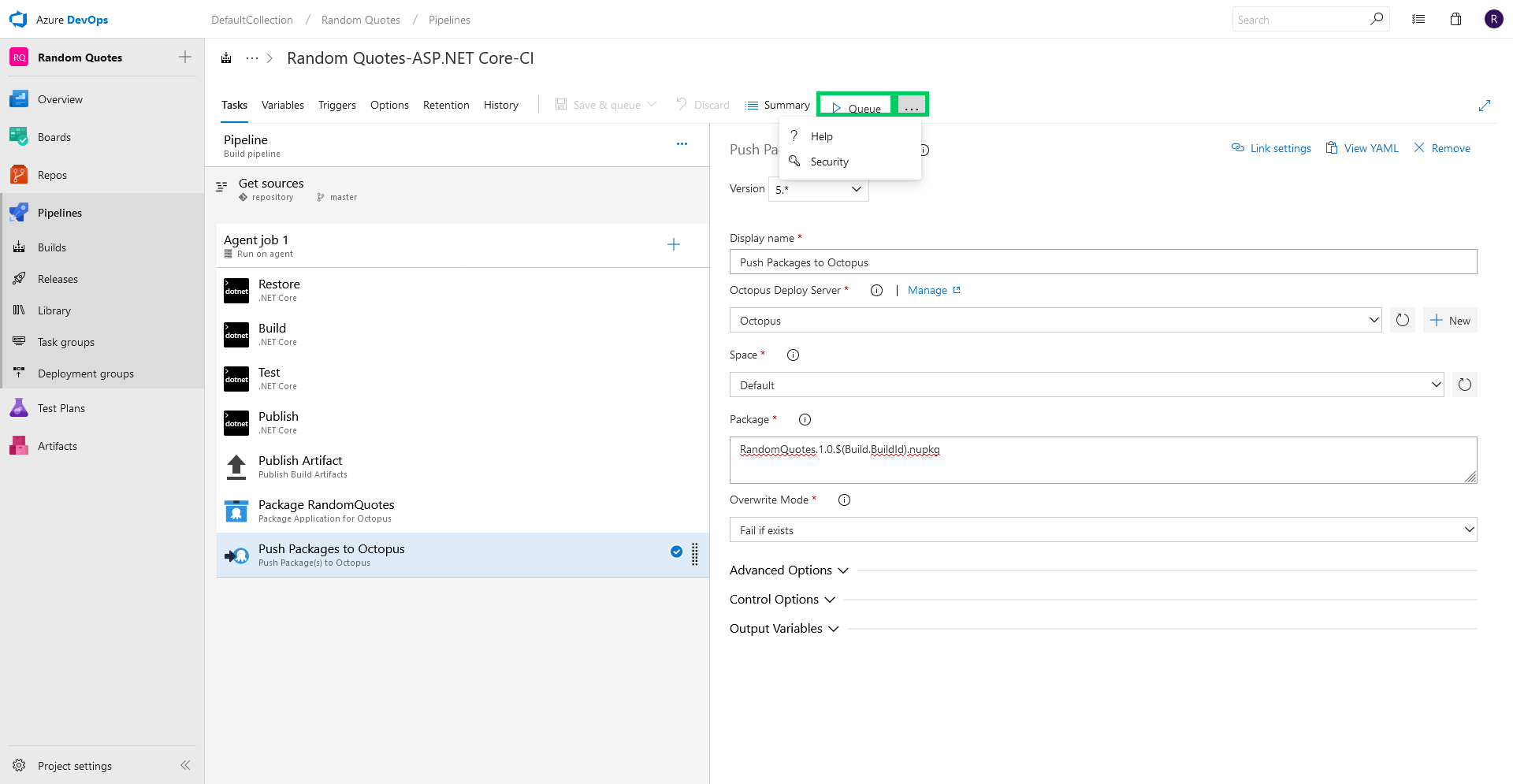The image size is (1513, 784).
Task: Select Help from the dropdown menu
Action: (850, 136)
